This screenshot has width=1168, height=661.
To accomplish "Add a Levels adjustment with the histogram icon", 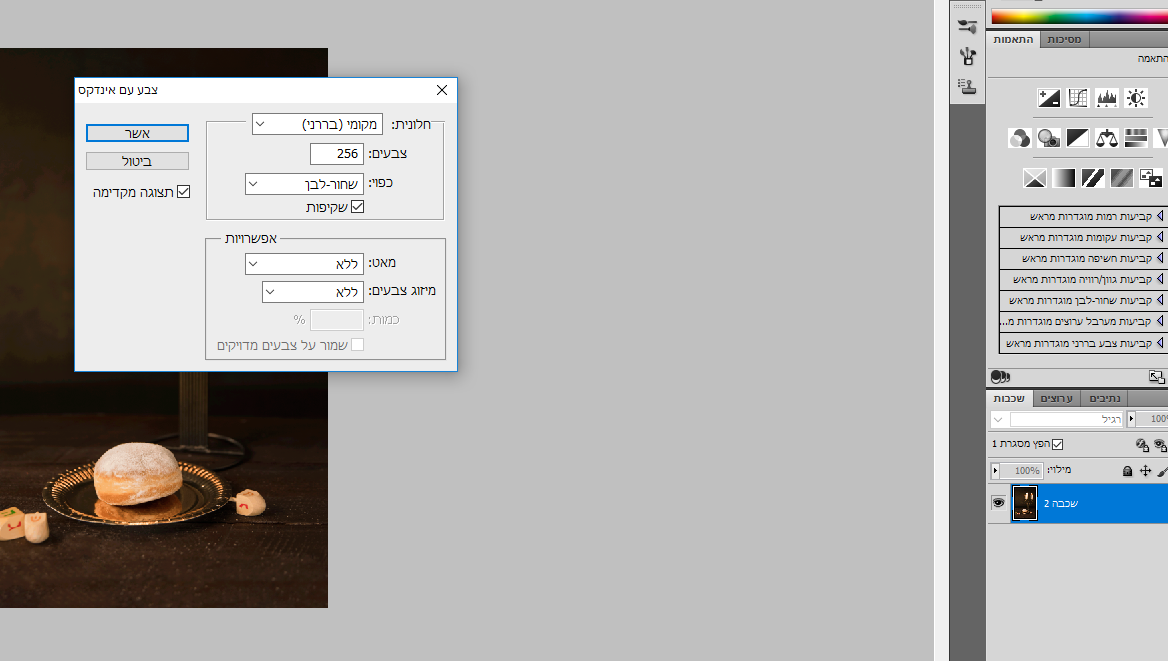I will pos(1107,98).
